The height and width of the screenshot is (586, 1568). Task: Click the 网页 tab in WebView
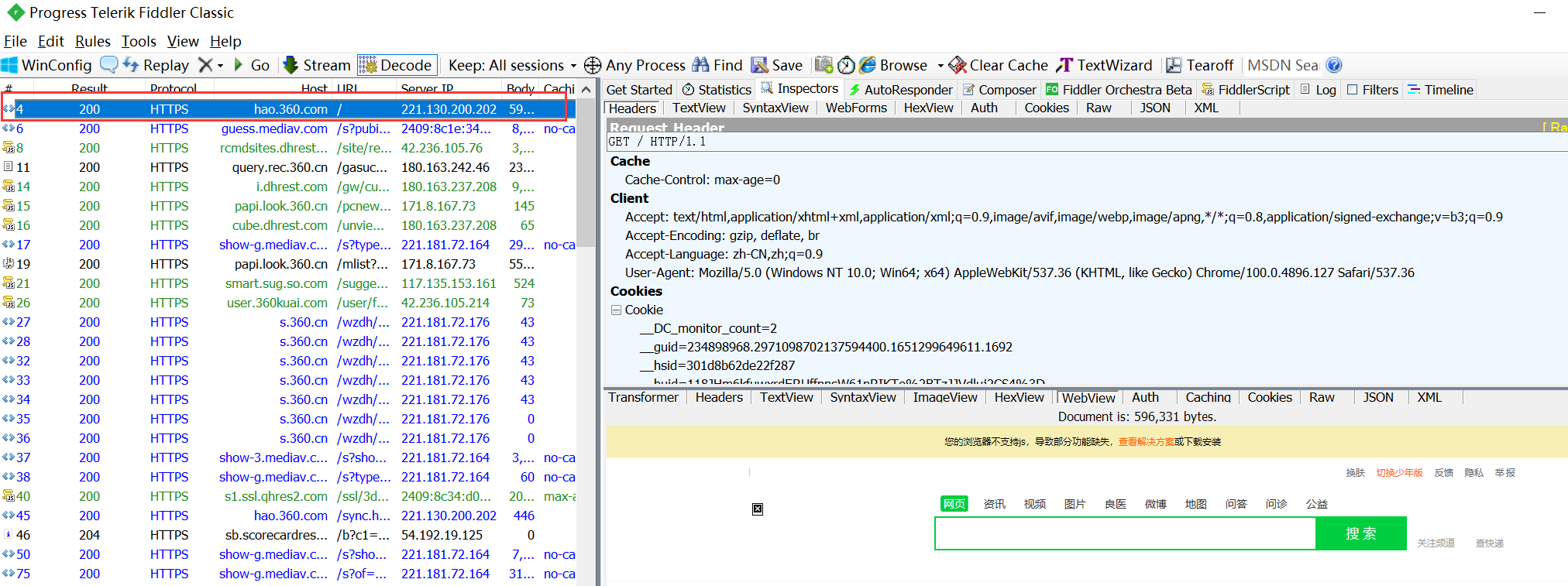(x=954, y=504)
